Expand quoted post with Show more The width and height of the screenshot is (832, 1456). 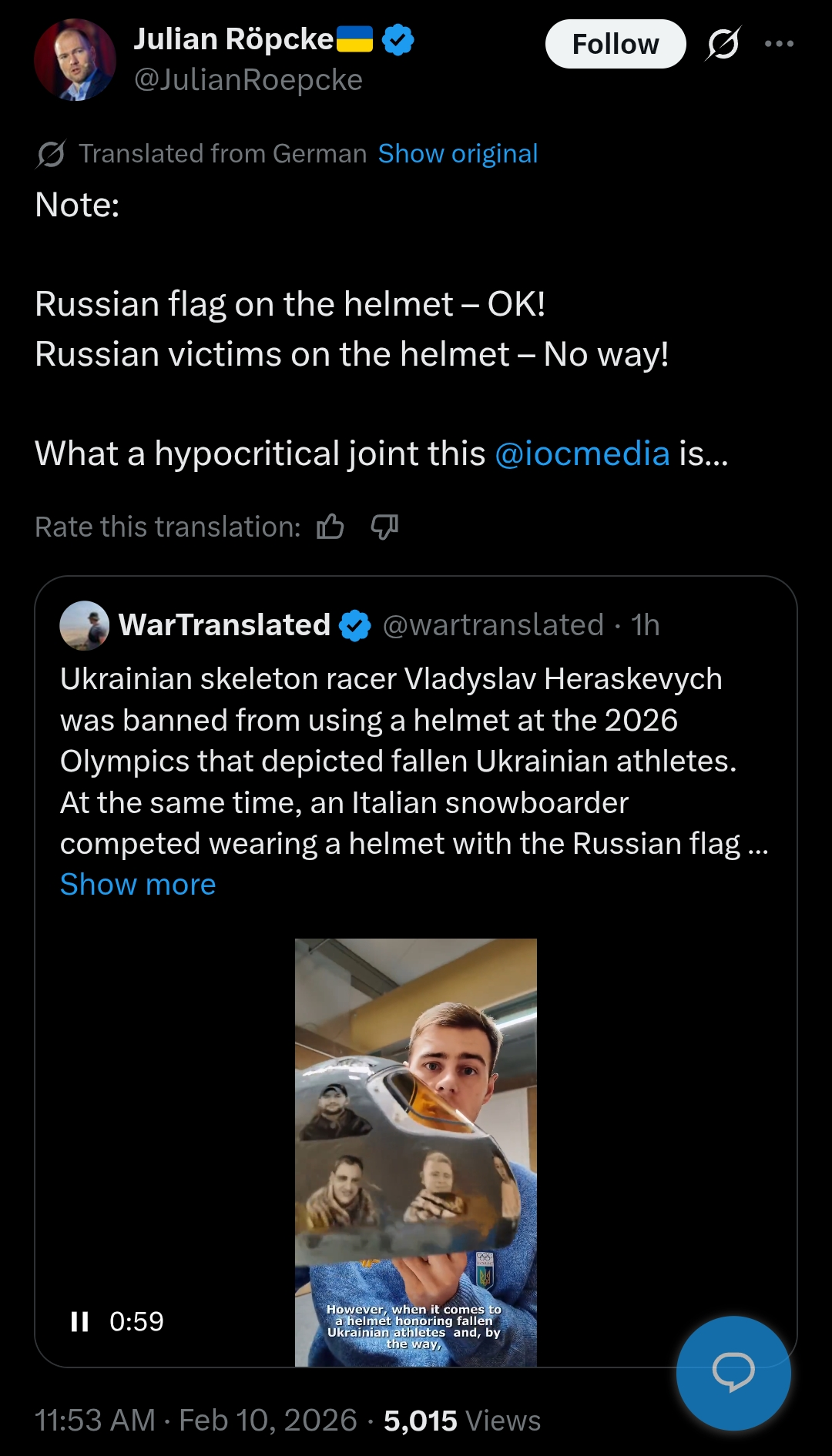(x=138, y=885)
